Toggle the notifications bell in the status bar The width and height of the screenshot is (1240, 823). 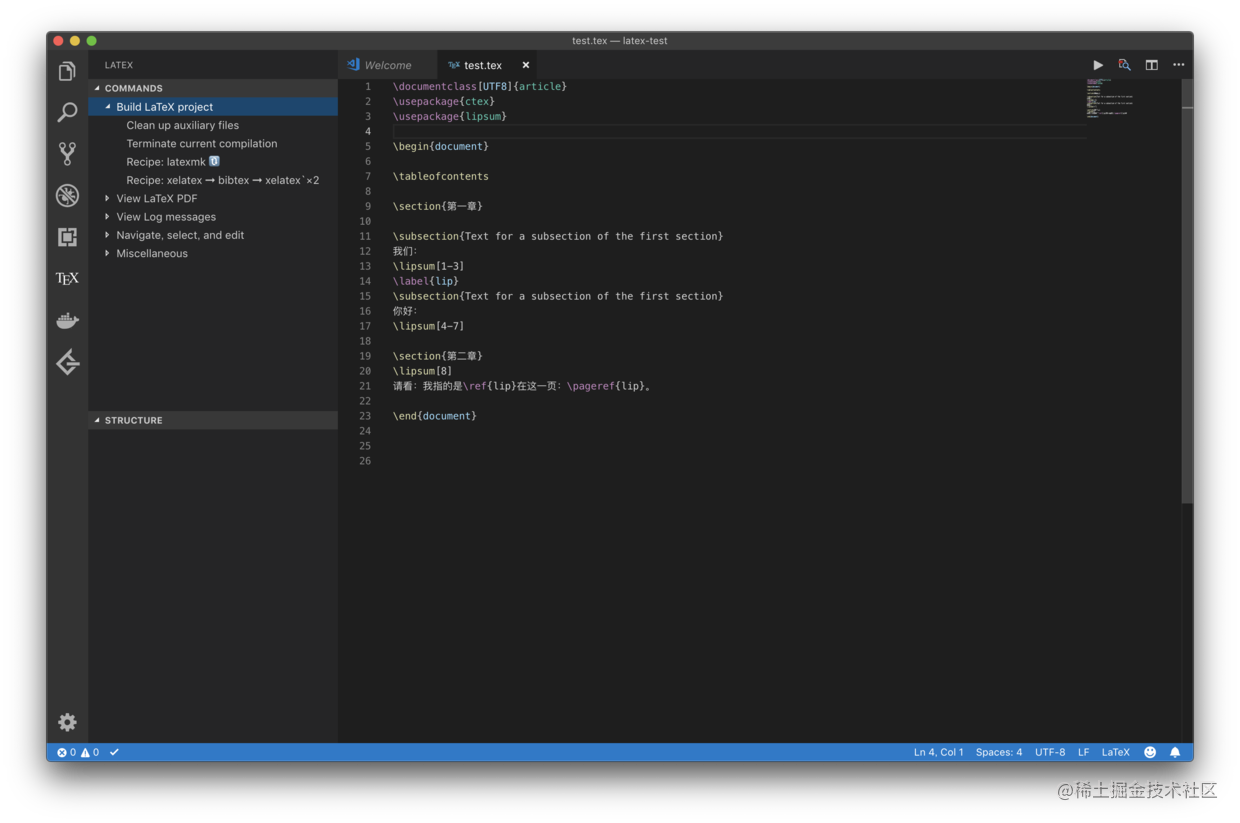pyautogui.click(x=1174, y=752)
